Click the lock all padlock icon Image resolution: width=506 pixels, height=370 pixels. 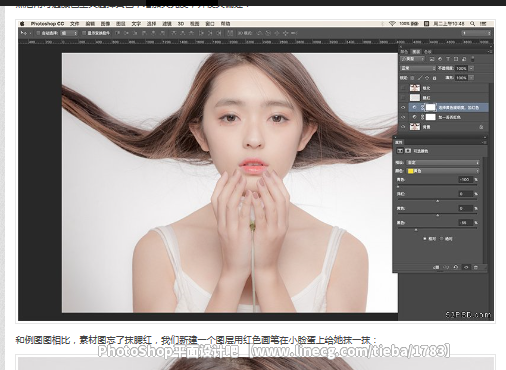(x=434, y=78)
